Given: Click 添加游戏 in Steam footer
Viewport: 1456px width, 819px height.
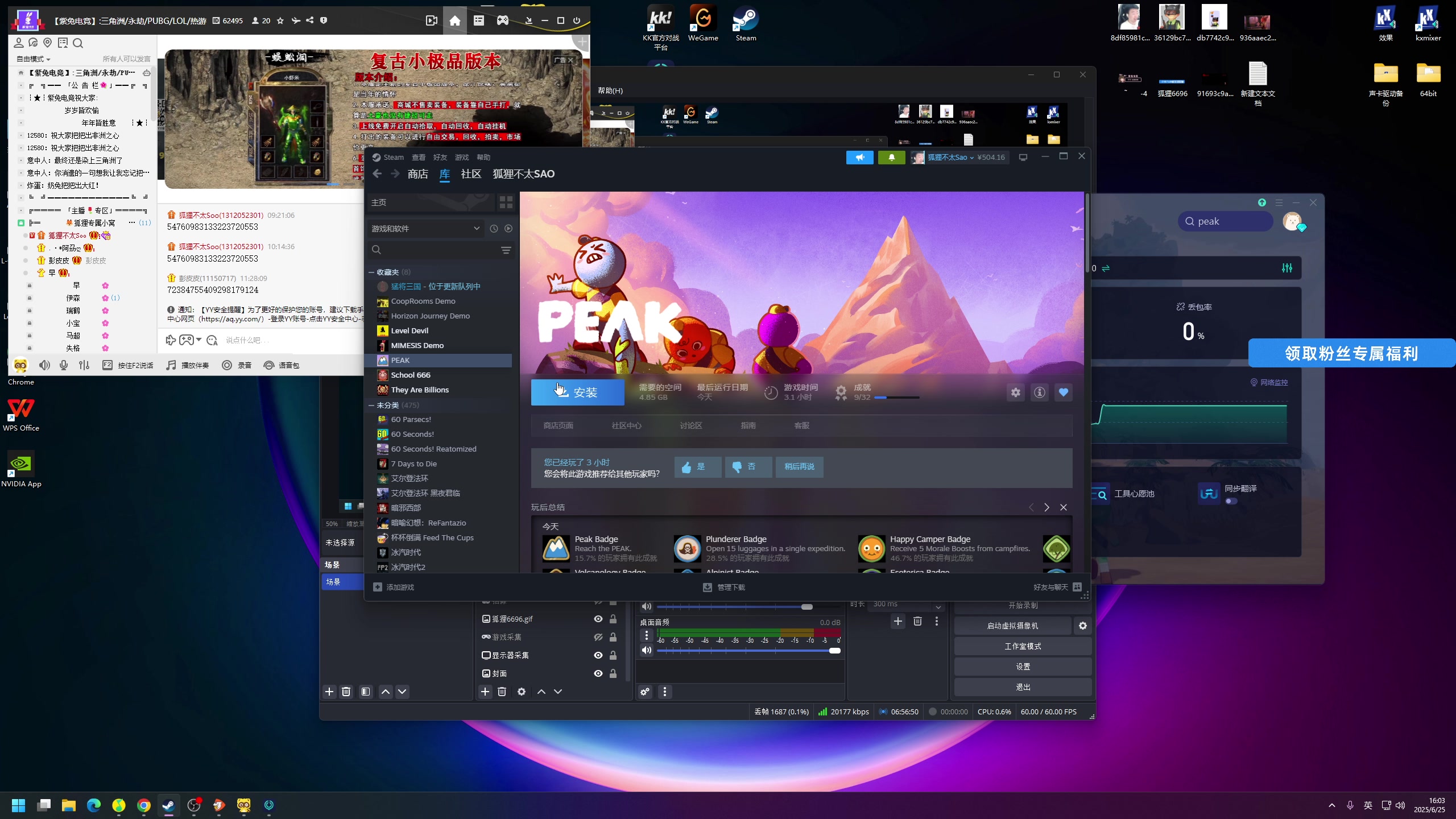Looking at the screenshot, I should (394, 588).
